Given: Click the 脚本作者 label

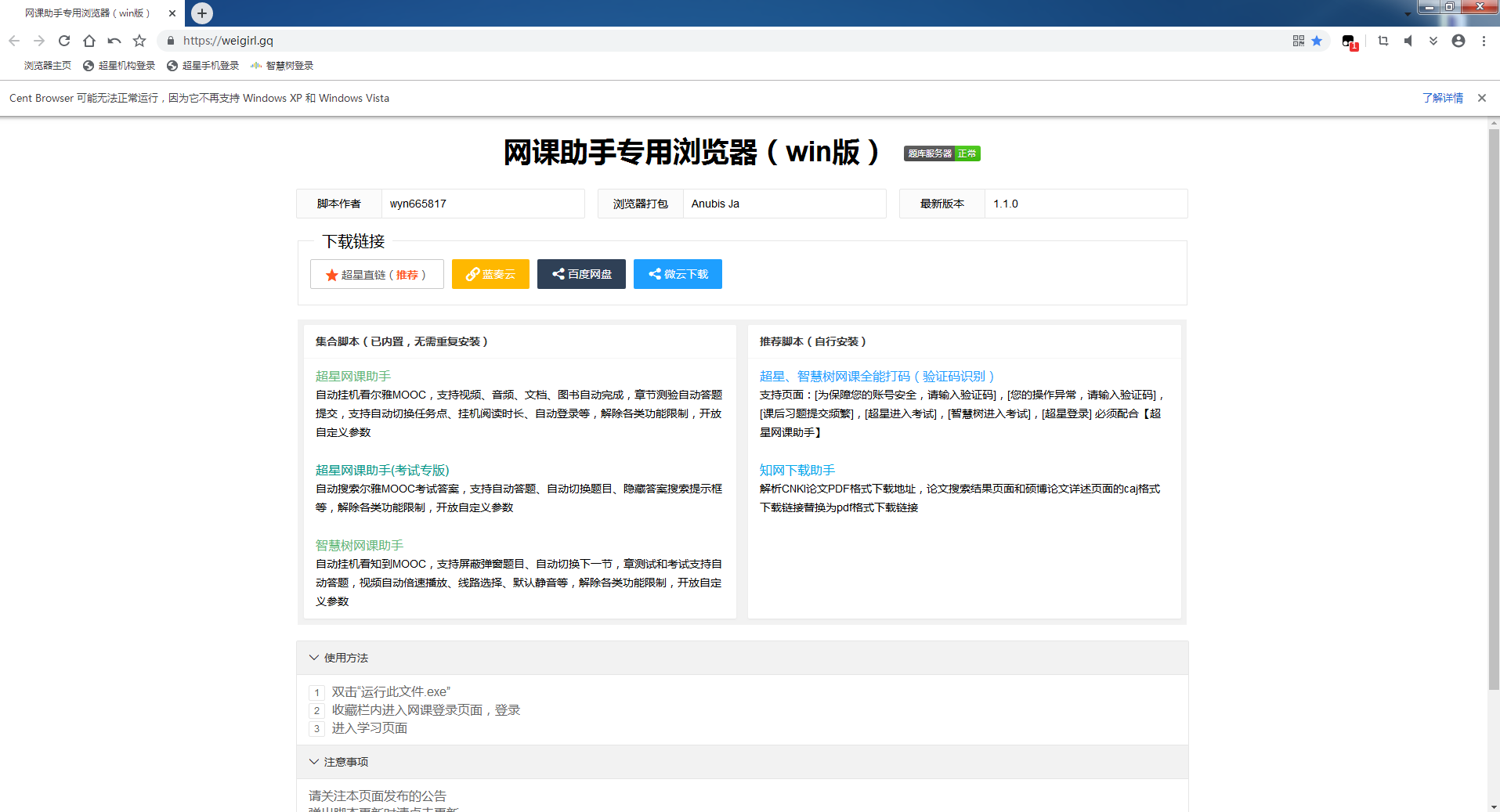Looking at the screenshot, I should pyautogui.click(x=339, y=204).
